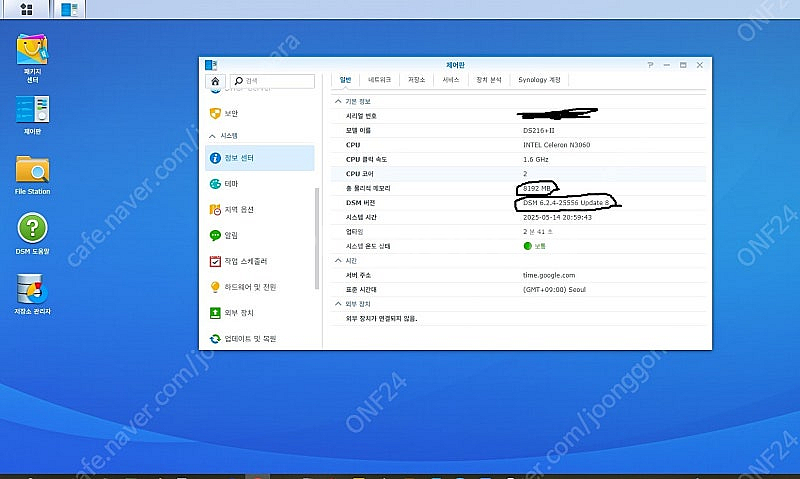Click the 하드웨어 및 전원 bulb icon
Screen dimensions: 800x479
point(215,287)
